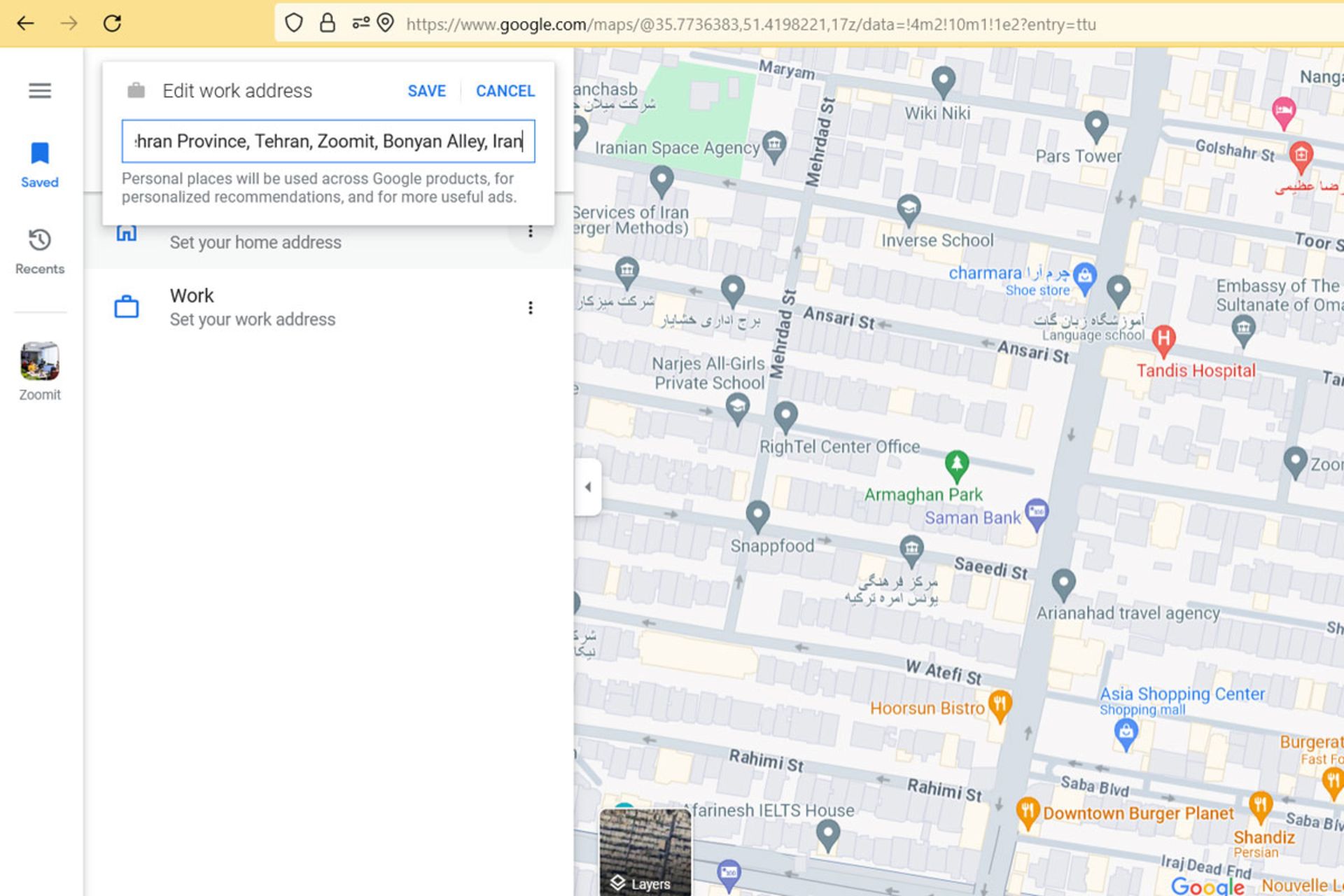The width and height of the screenshot is (1344, 896).
Task: Select the Saman Bank marker
Action: [x=1037, y=514]
